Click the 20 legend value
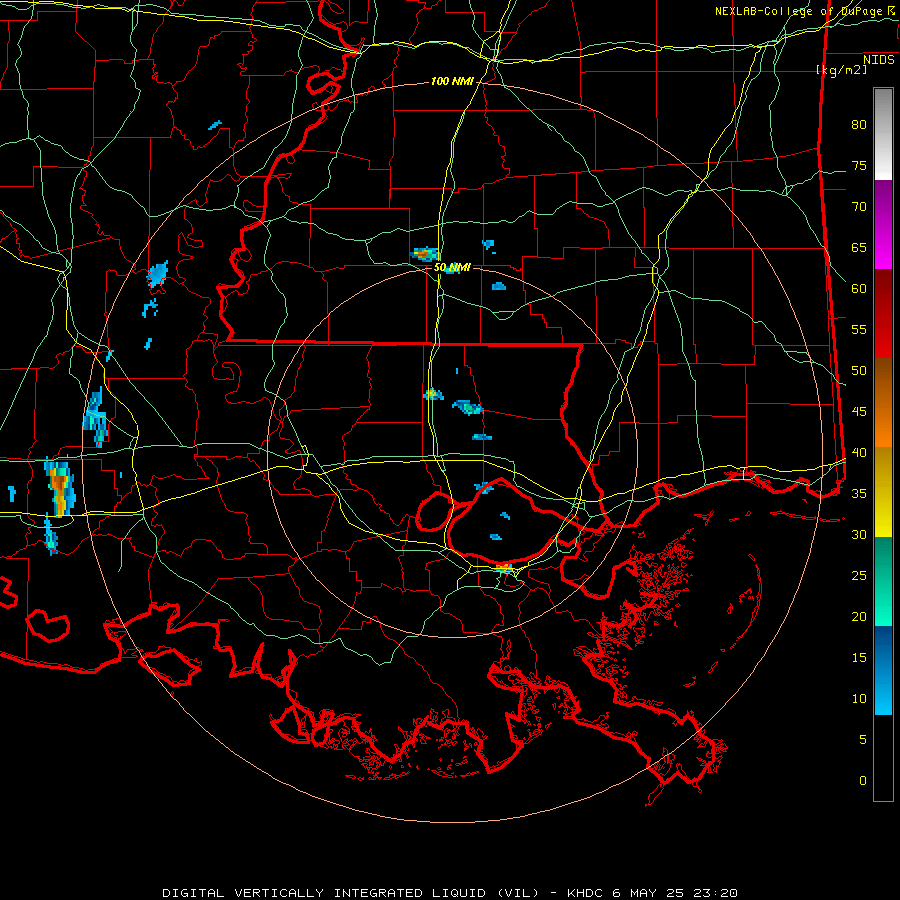This screenshot has height=900, width=900. click(859, 616)
